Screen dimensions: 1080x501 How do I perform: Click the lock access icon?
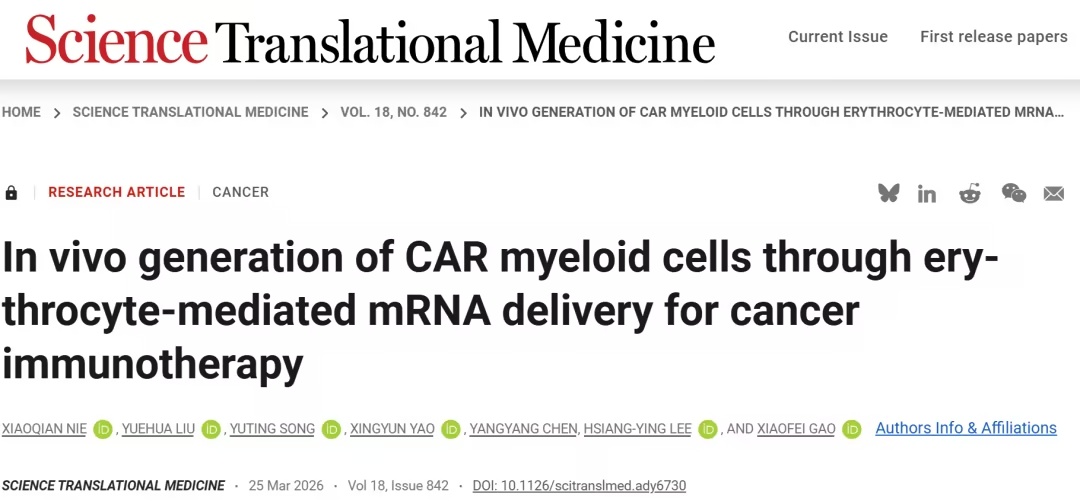coord(11,192)
